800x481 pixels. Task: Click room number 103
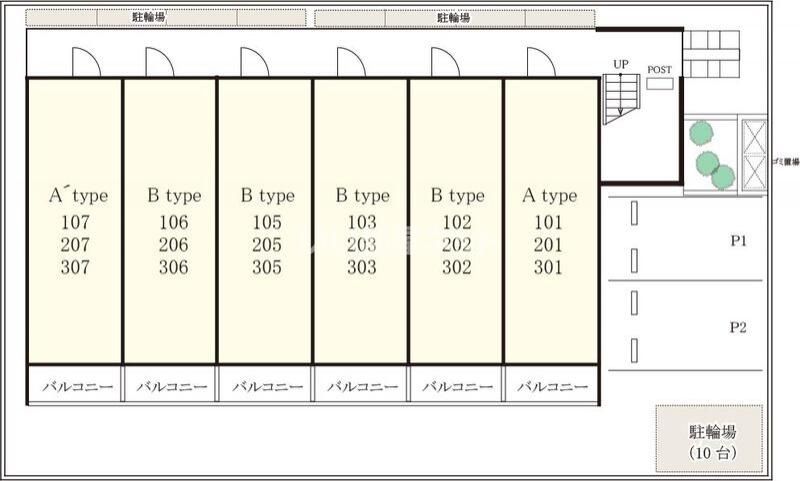pos(362,222)
